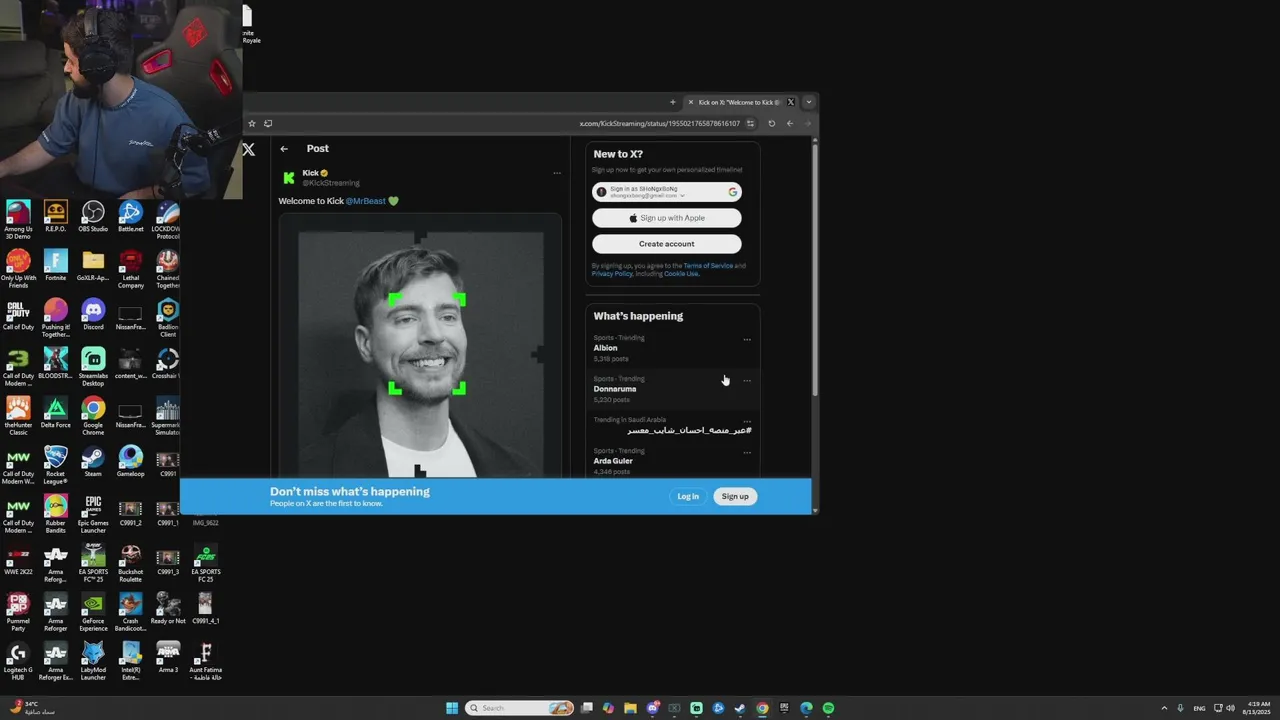
Task: Click the Sign in as Google button
Action: [667, 192]
